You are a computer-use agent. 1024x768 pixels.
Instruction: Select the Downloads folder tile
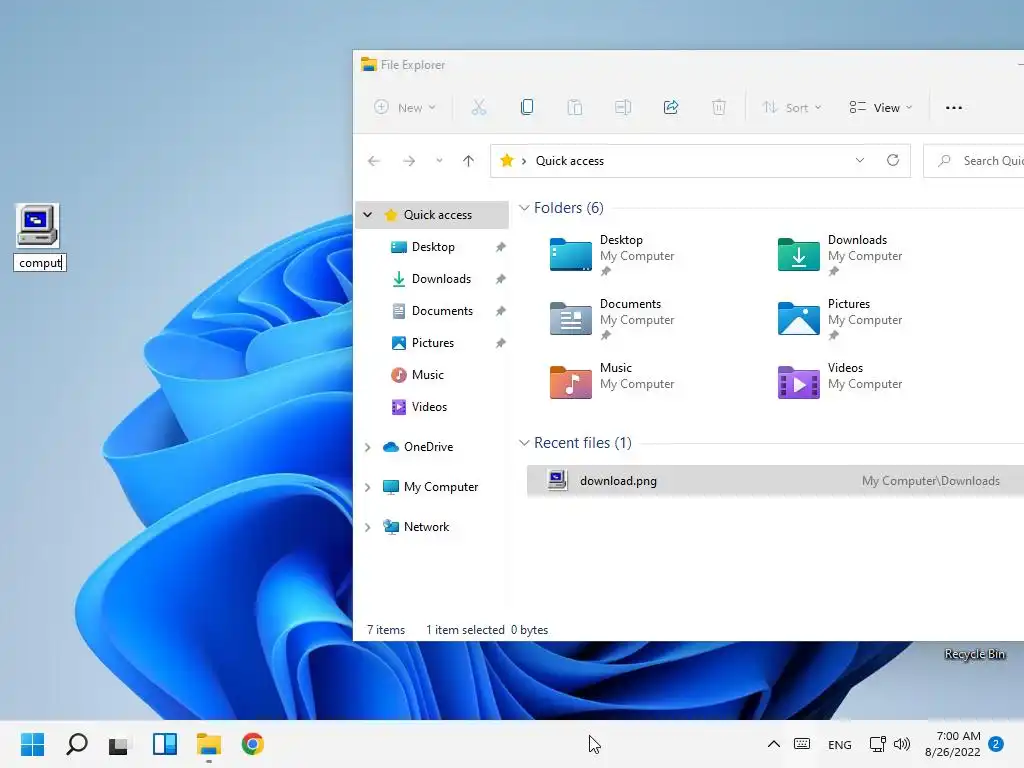pyautogui.click(x=840, y=255)
